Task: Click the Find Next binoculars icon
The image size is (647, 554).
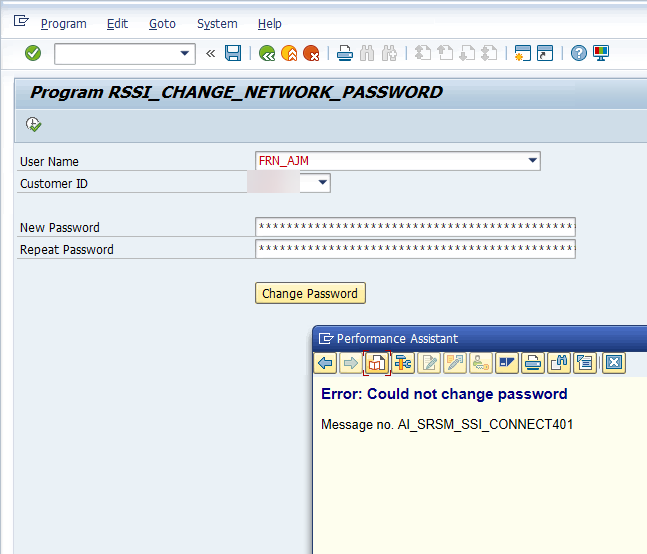Action: [389, 53]
